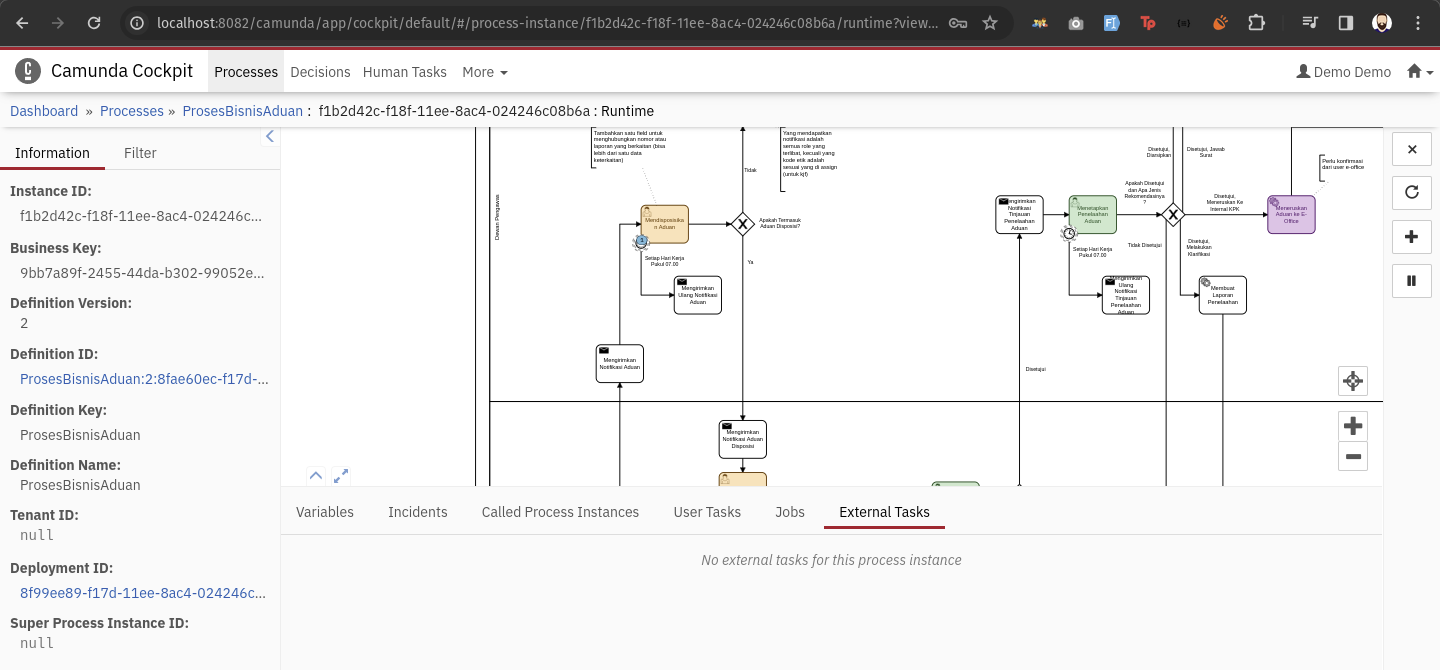Click the Mendisposisikan Aduan task in the diagram
1440x670 pixels.
[x=665, y=224]
